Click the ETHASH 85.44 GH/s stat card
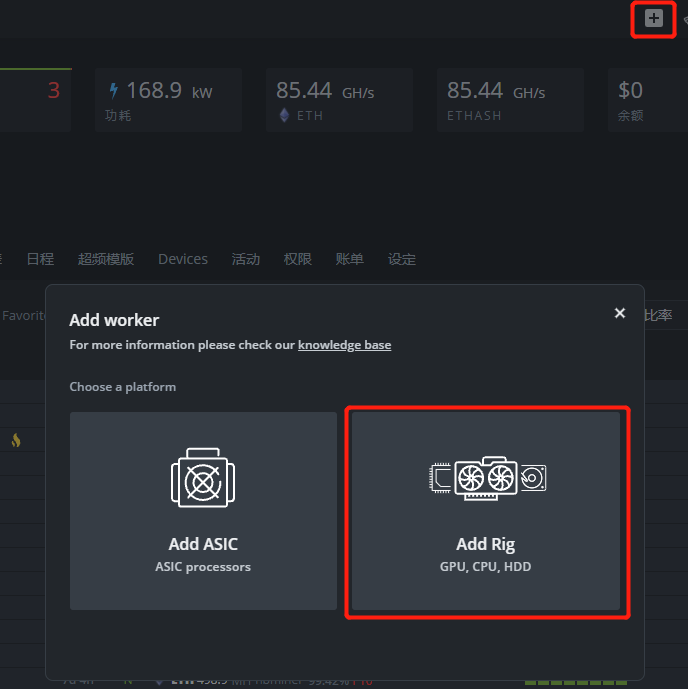Screen dimensions: 688x689 [x=511, y=100]
